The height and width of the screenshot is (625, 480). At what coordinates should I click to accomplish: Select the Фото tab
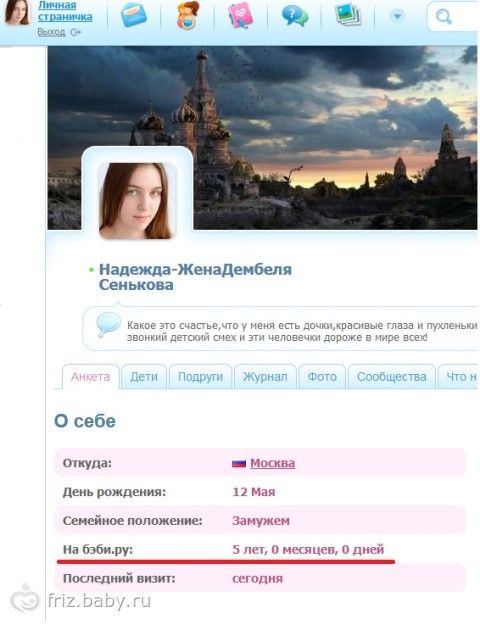[322, 377]
